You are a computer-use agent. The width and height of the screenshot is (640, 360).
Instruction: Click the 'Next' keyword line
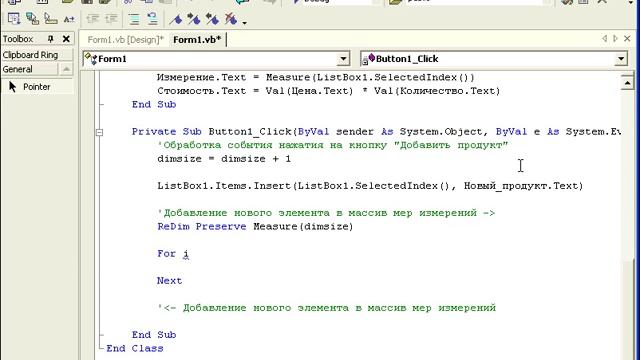tap(169, 280)
